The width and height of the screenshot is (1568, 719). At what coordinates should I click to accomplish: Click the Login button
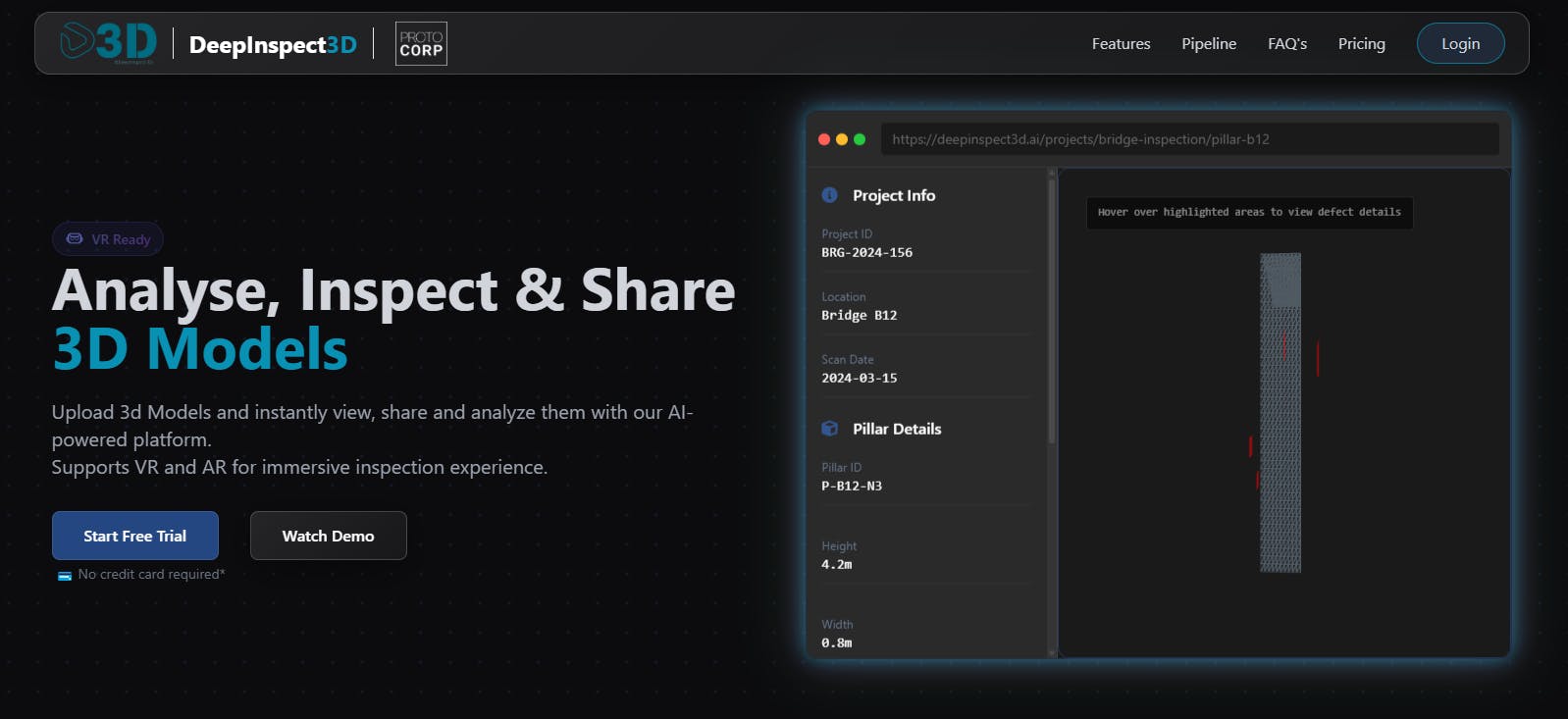[x=1460, y=43]
